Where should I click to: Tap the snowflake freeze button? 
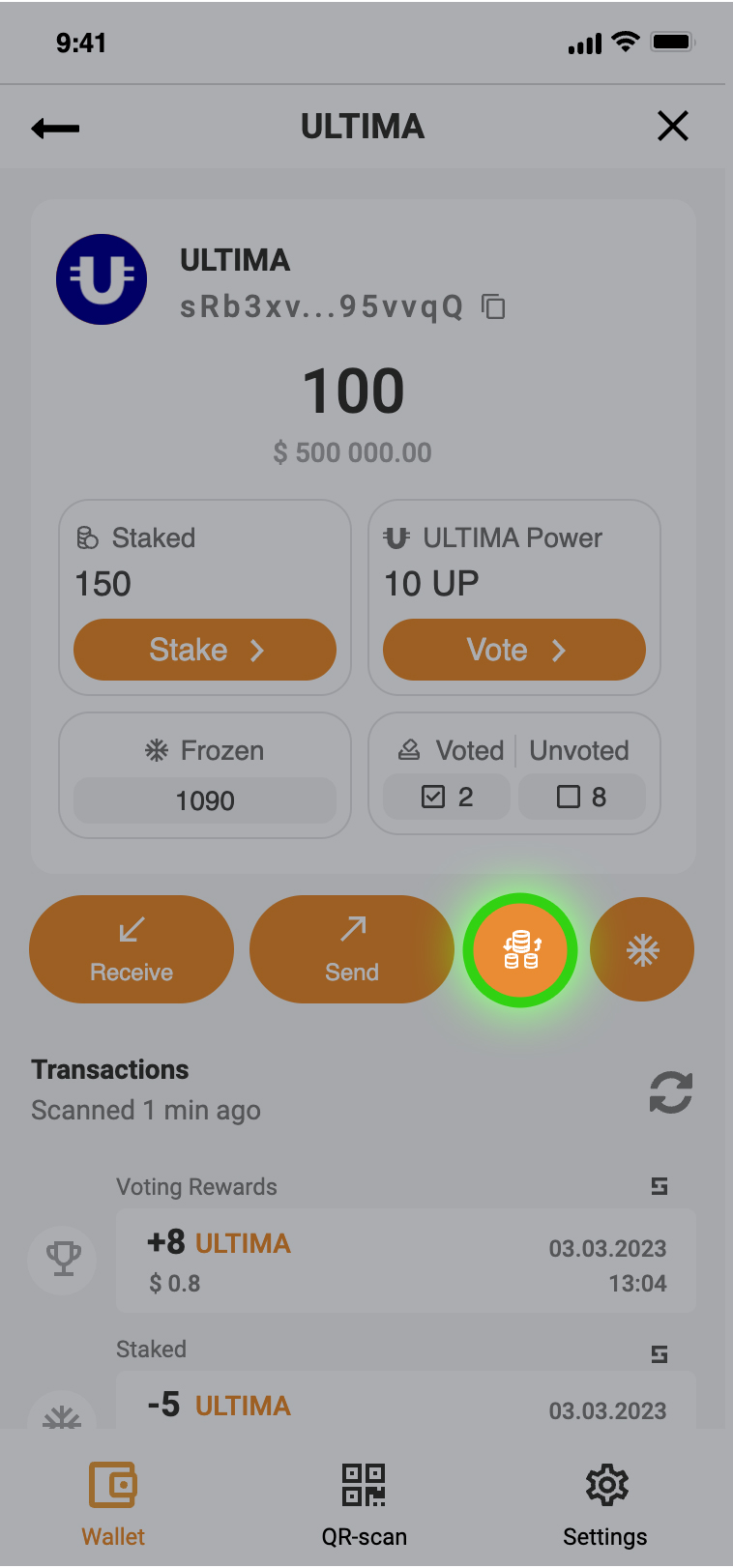pyautogui.click(x=642, y=950)
